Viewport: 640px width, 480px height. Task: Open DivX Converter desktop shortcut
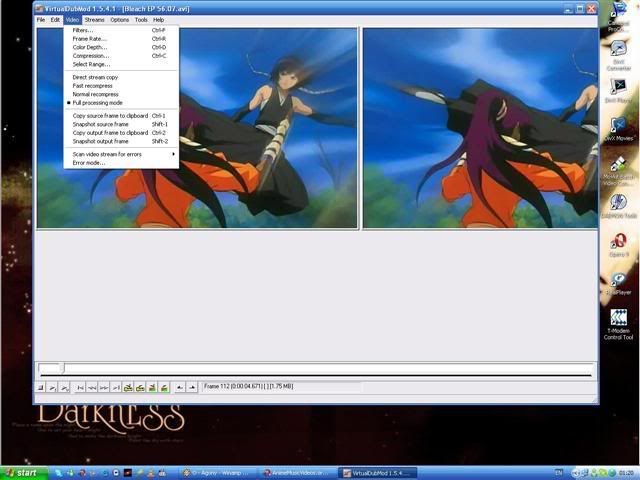[x=618, y=55]
